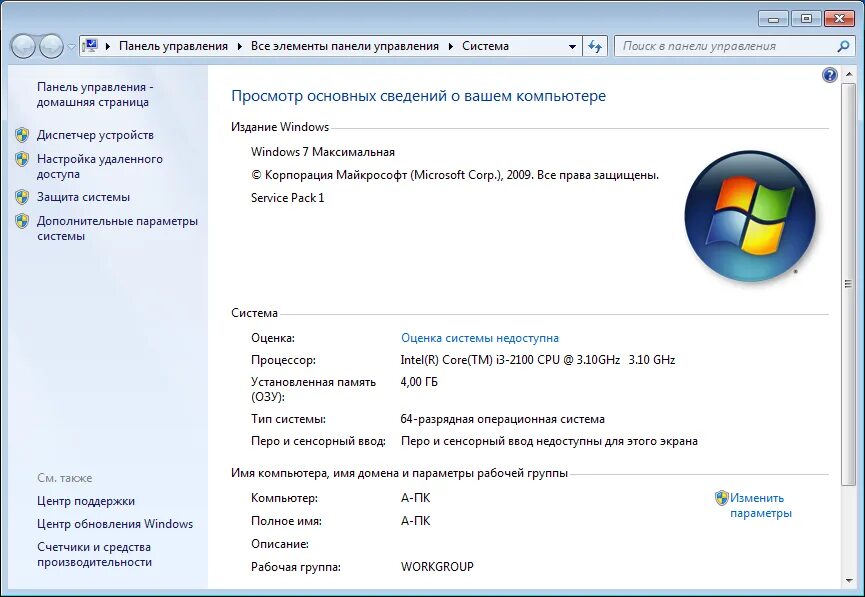Click shield icon next to Изменить параметры
Image resolution: width=865 pixels, height=597 pixels.
[722, 498]
